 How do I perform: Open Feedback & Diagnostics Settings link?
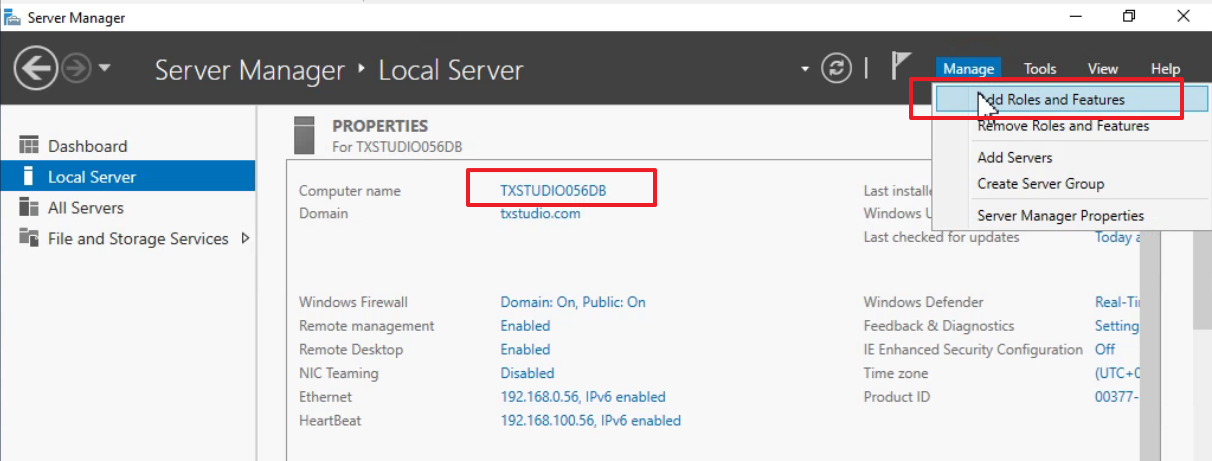click(x=1117, y=326)
